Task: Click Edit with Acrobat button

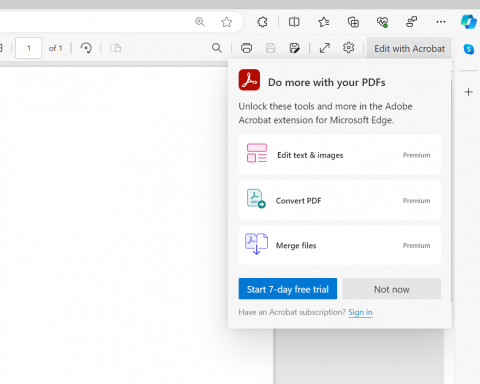Action: [409, 49]
